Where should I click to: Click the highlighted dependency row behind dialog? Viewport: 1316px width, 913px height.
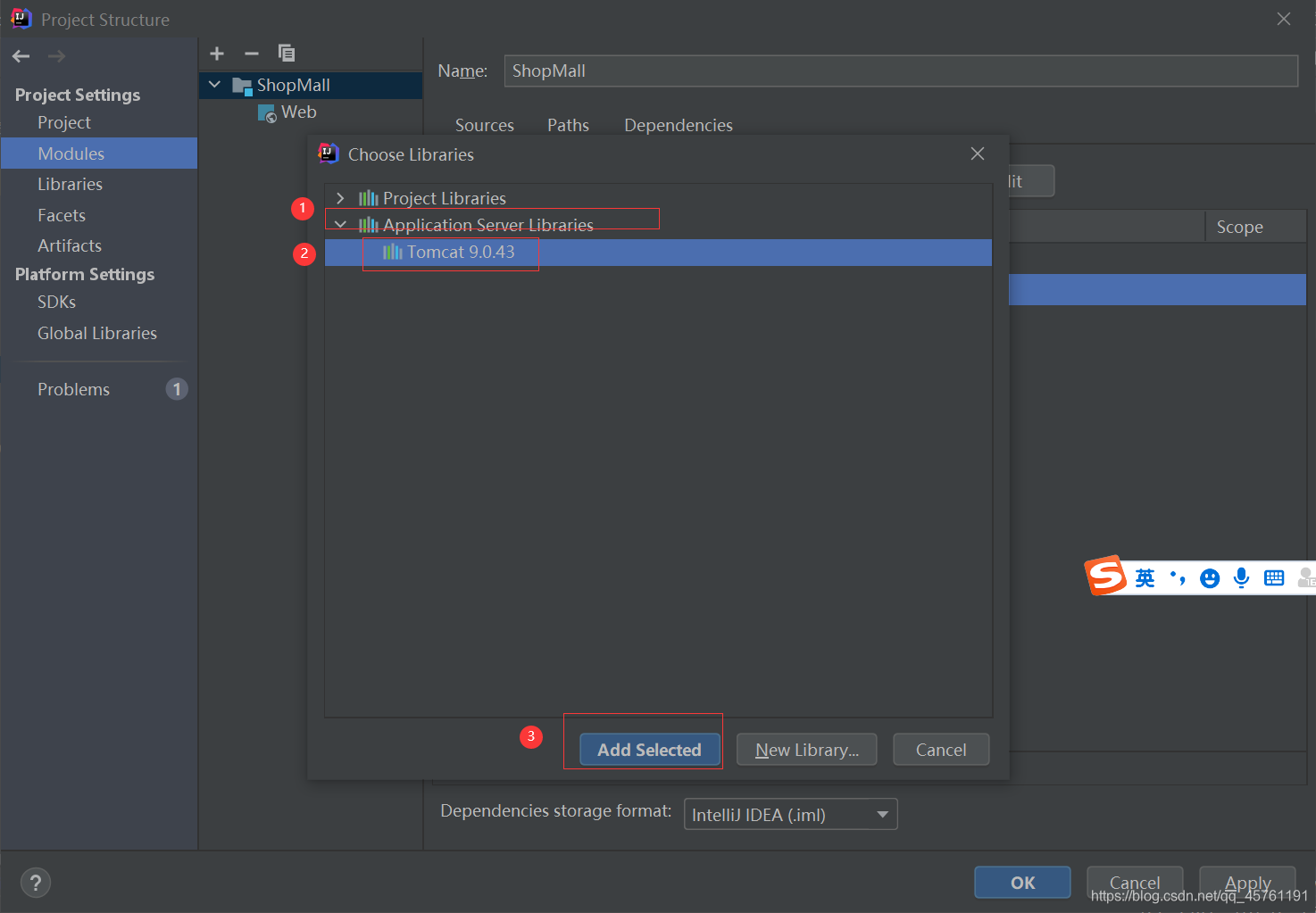pyautogui.click(x=1157, y=289)
